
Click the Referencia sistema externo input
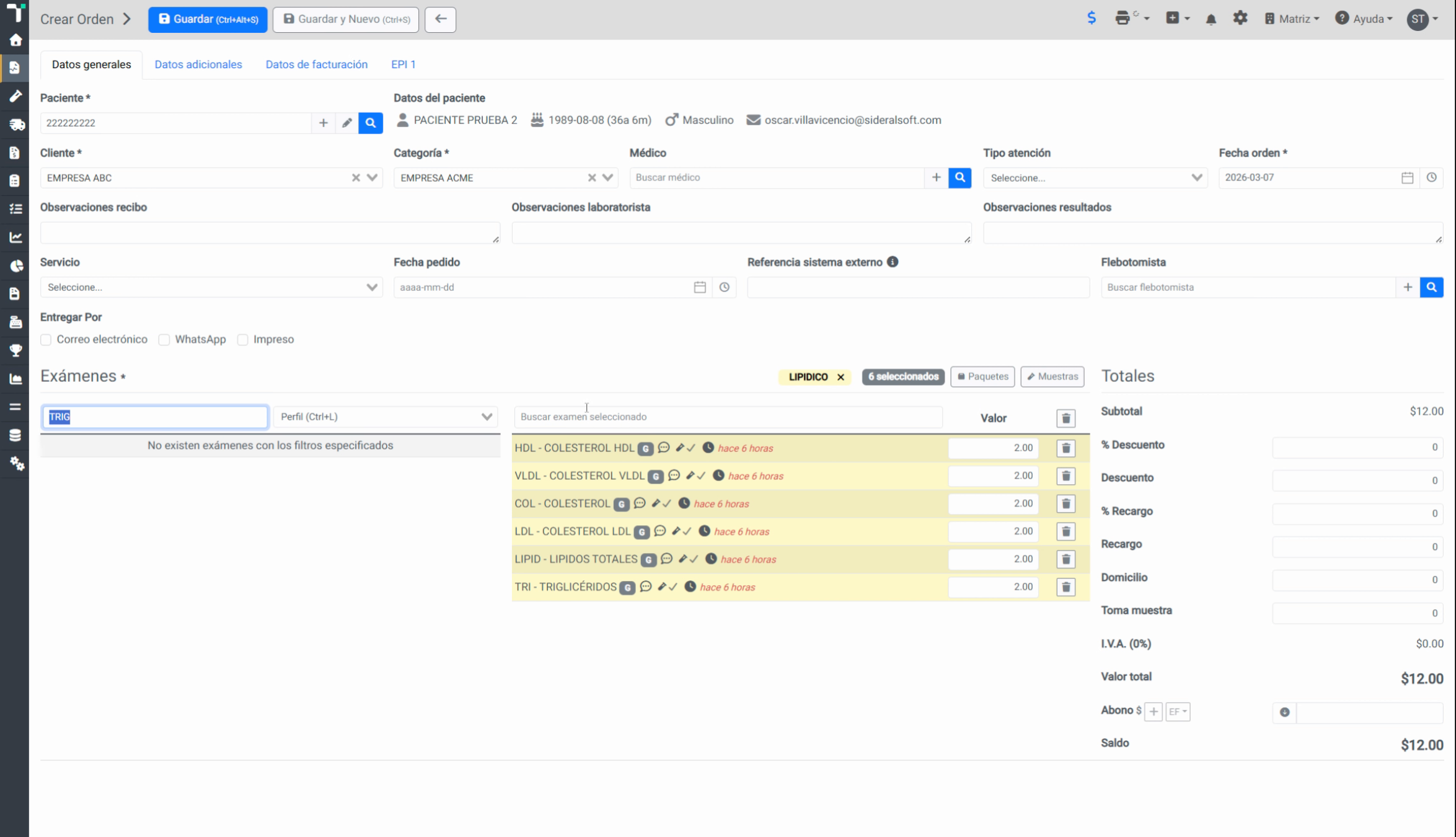point(918,287)
